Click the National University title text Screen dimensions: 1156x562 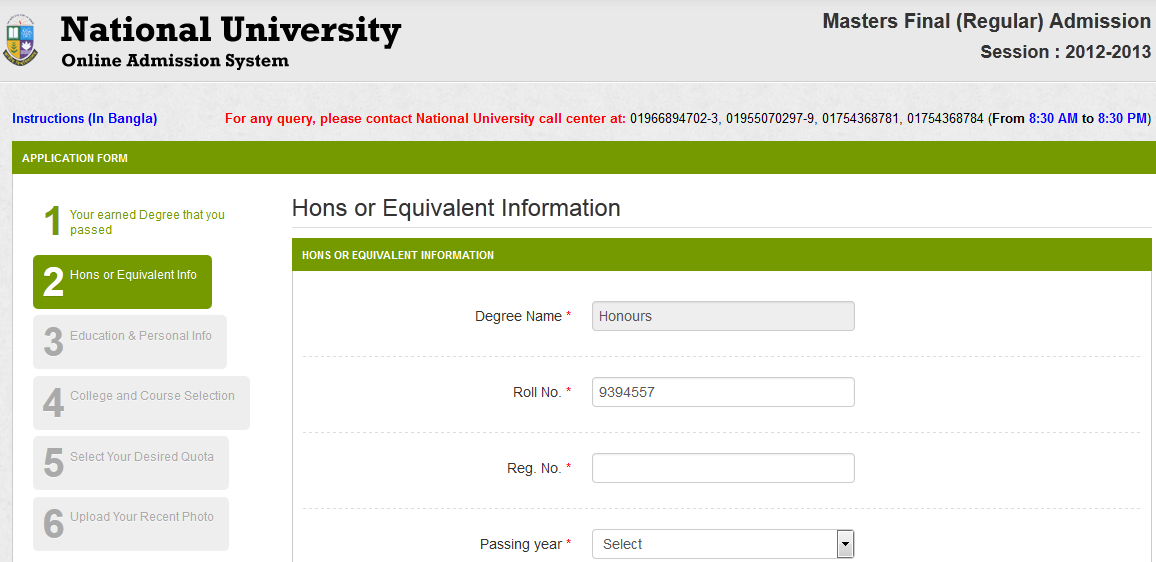[231, 31]
